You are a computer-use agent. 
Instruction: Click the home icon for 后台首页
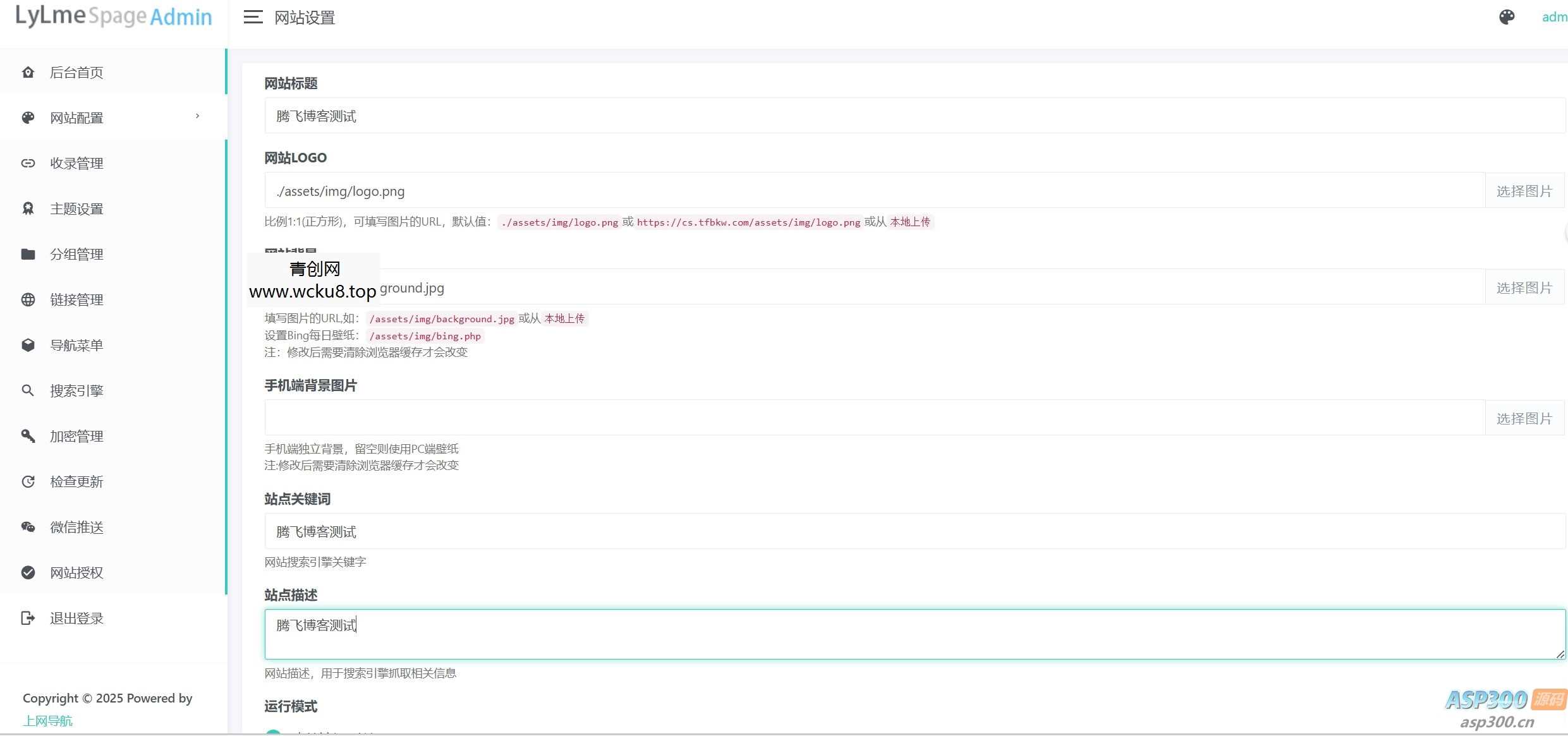pos(28,73)
